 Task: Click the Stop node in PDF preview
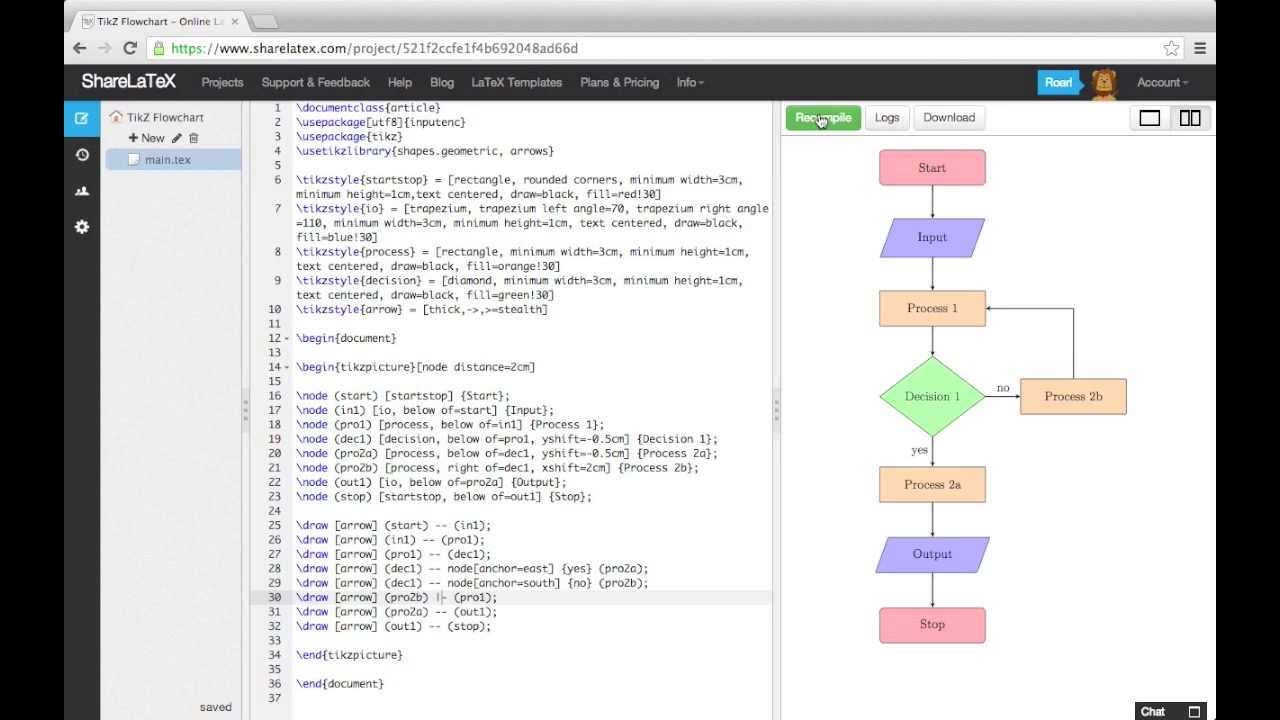tap(932, 624)
